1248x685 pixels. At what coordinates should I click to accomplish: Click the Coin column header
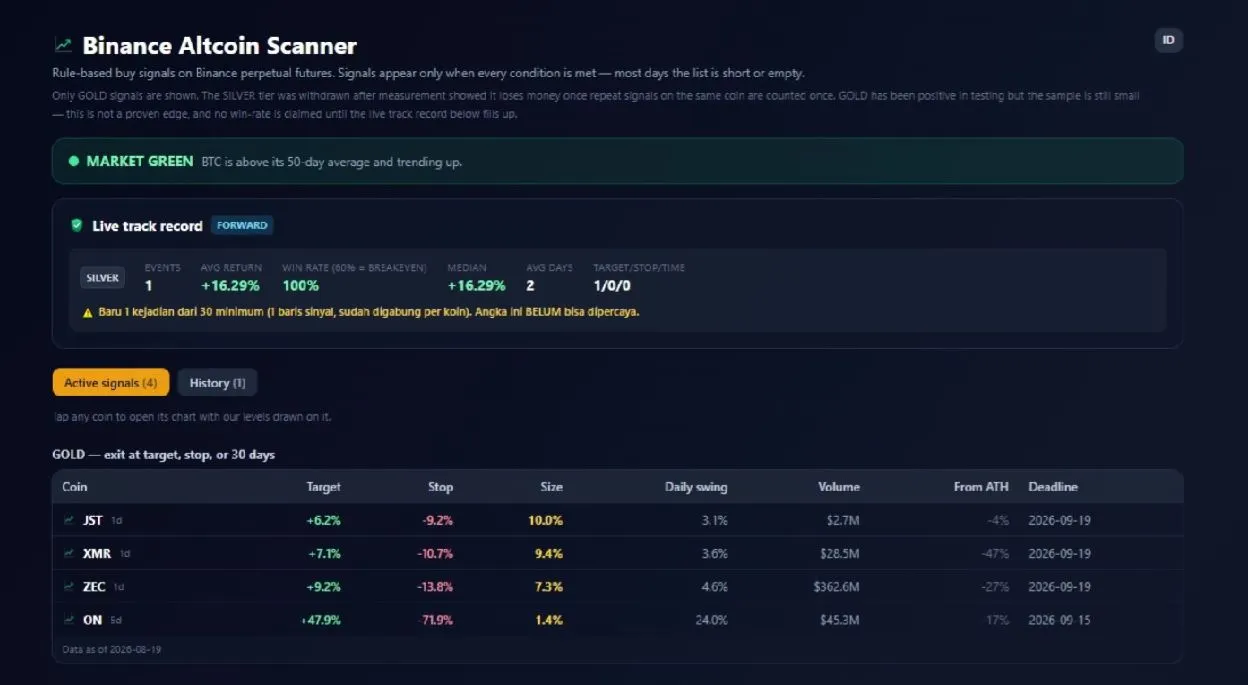click(75, 487)
